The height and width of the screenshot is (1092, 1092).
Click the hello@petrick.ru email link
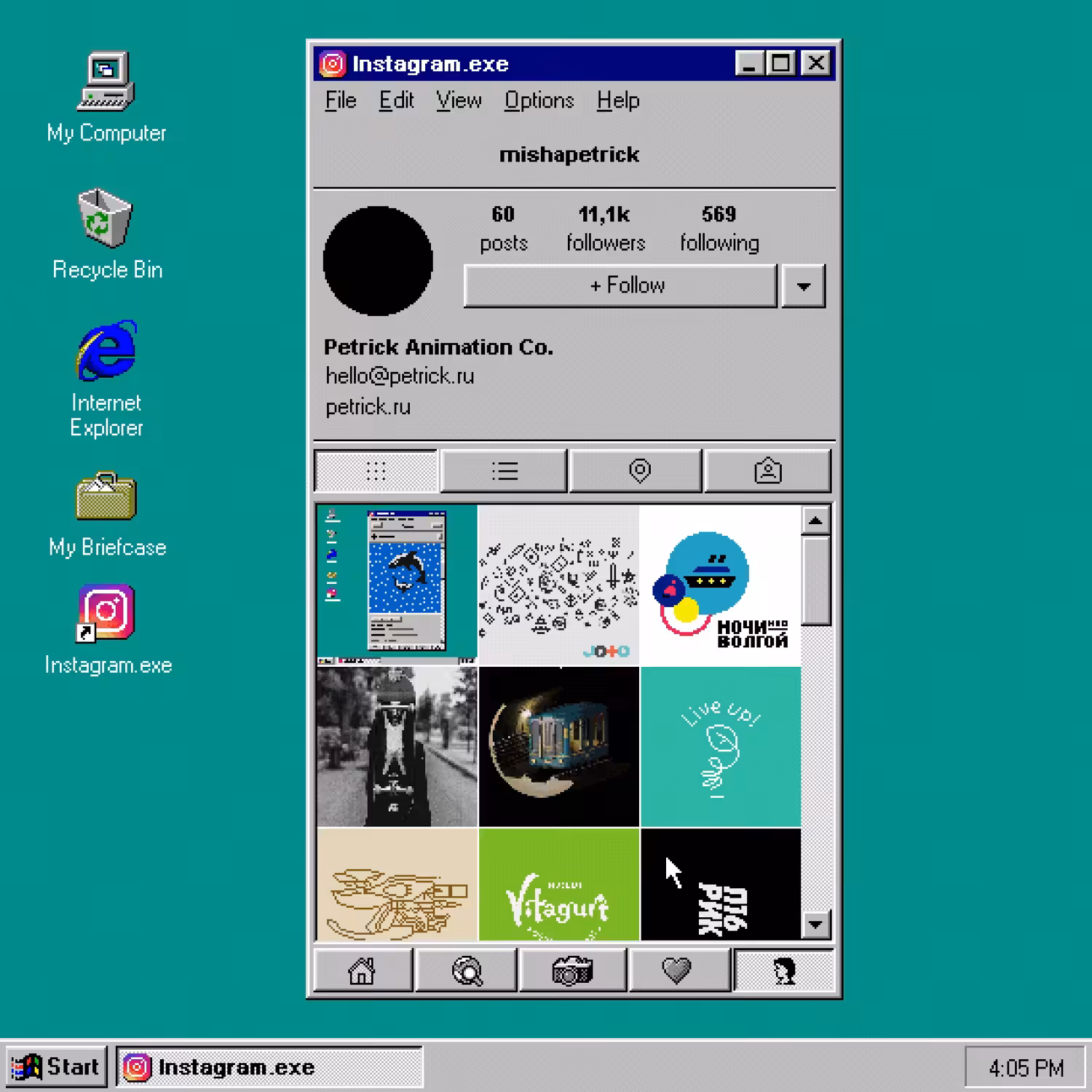[x=400, y=376]
